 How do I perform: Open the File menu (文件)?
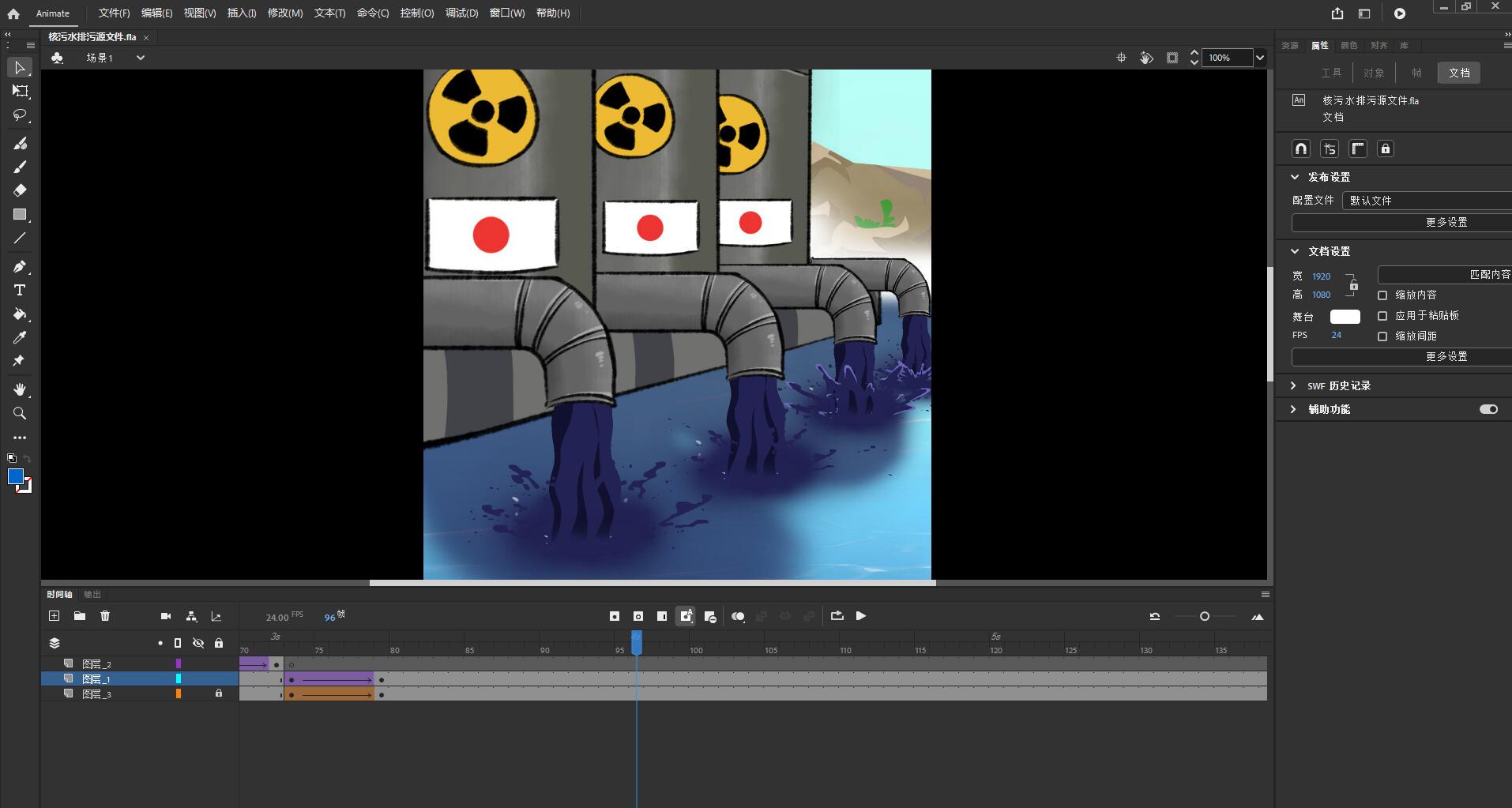(114, 13)
